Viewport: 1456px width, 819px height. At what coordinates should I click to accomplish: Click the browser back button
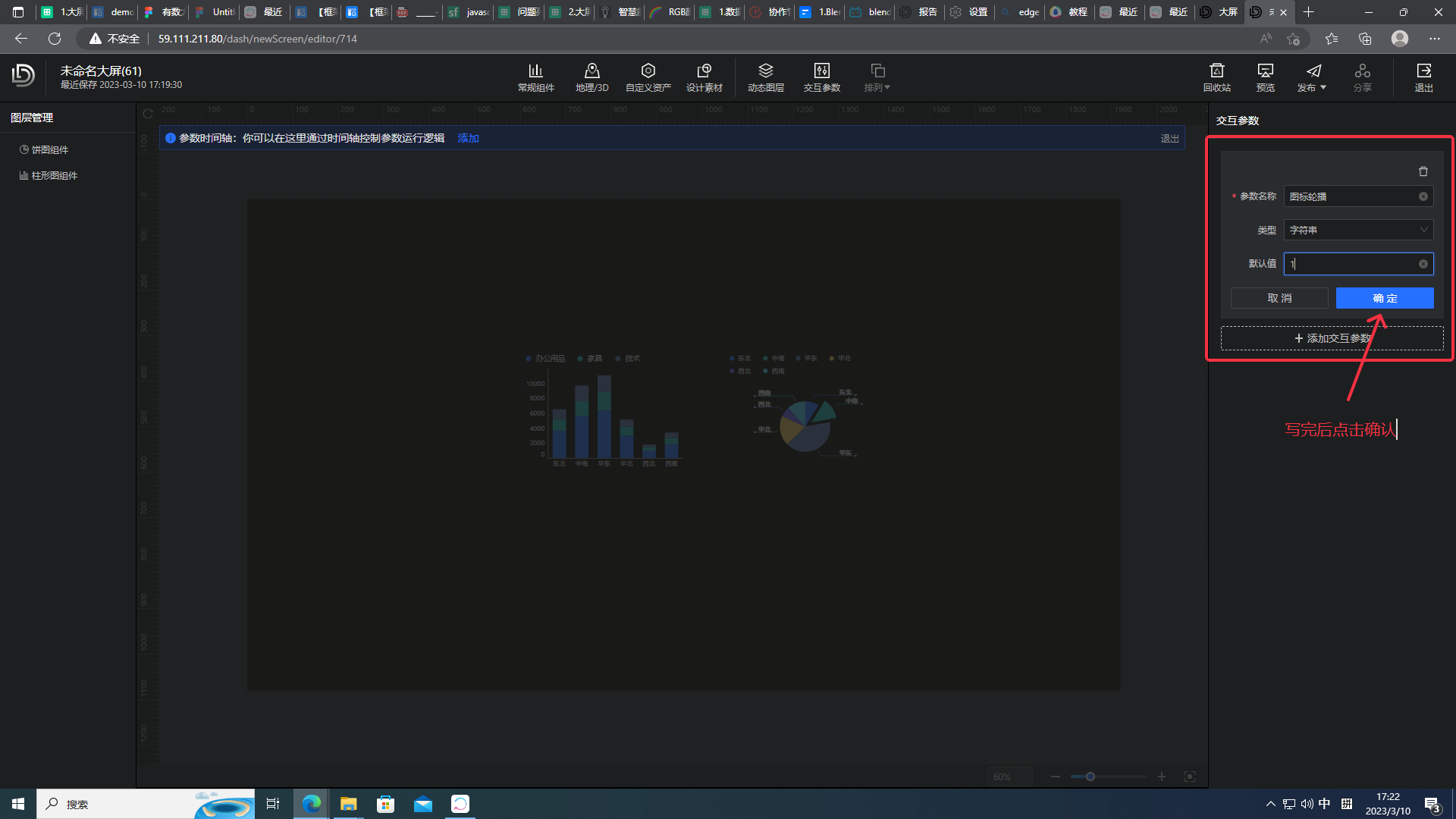[21, 39]
